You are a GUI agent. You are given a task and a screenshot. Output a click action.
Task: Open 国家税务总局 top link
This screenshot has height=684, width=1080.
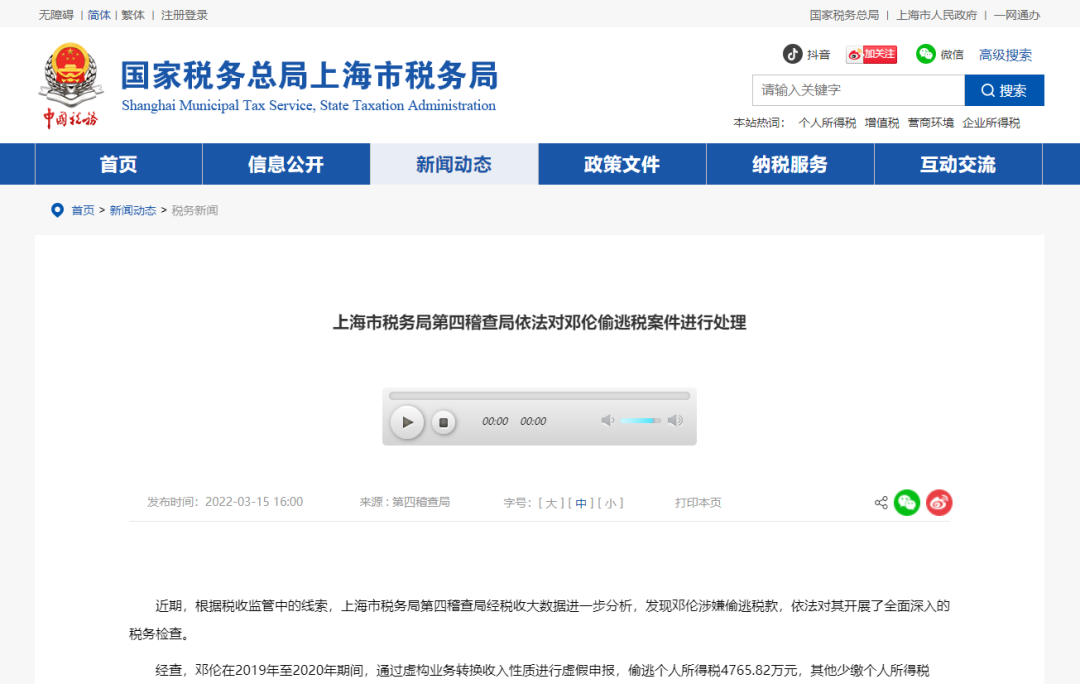coord(844,15)
